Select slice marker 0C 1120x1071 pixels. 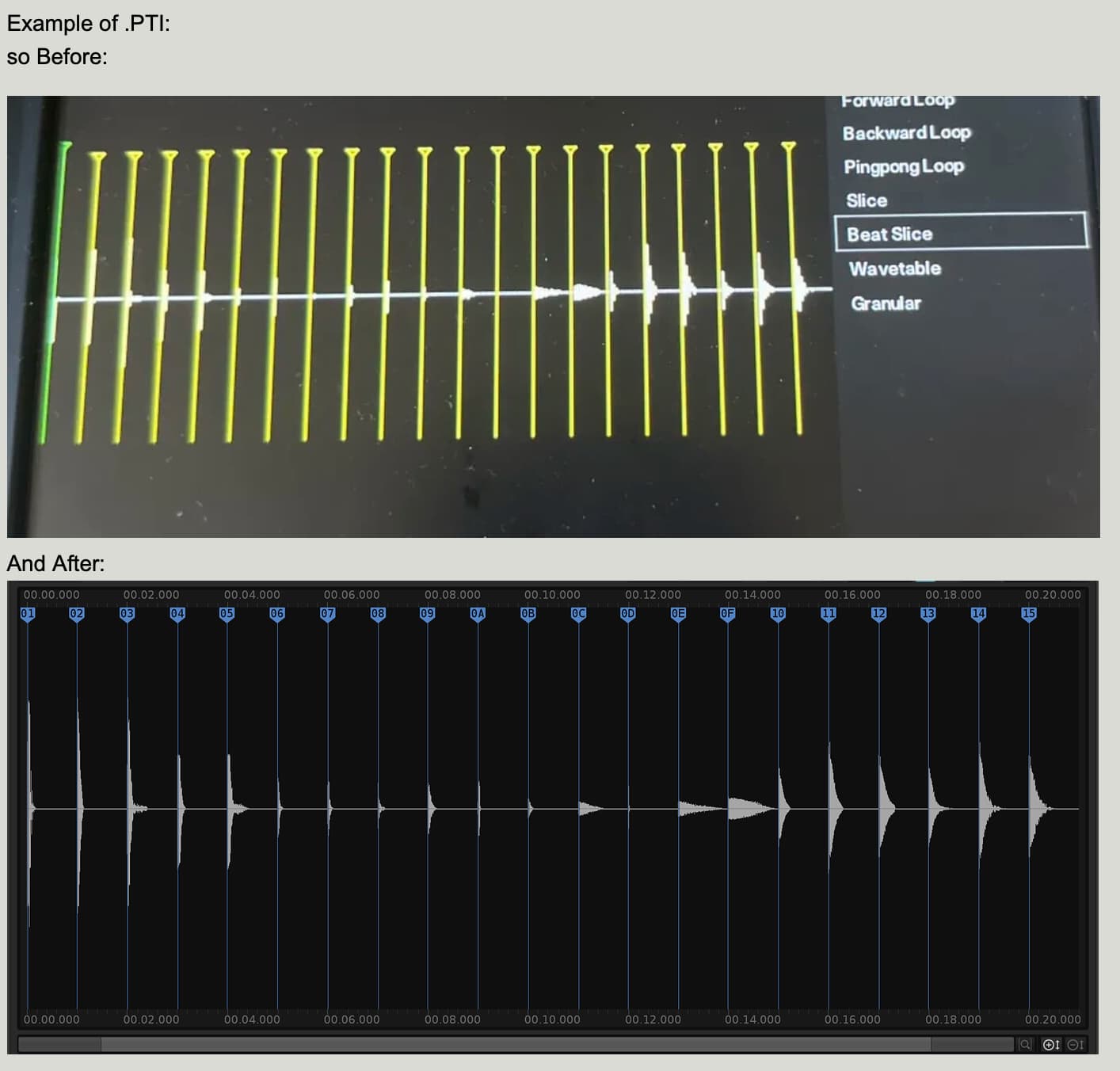tap(578, 614)
